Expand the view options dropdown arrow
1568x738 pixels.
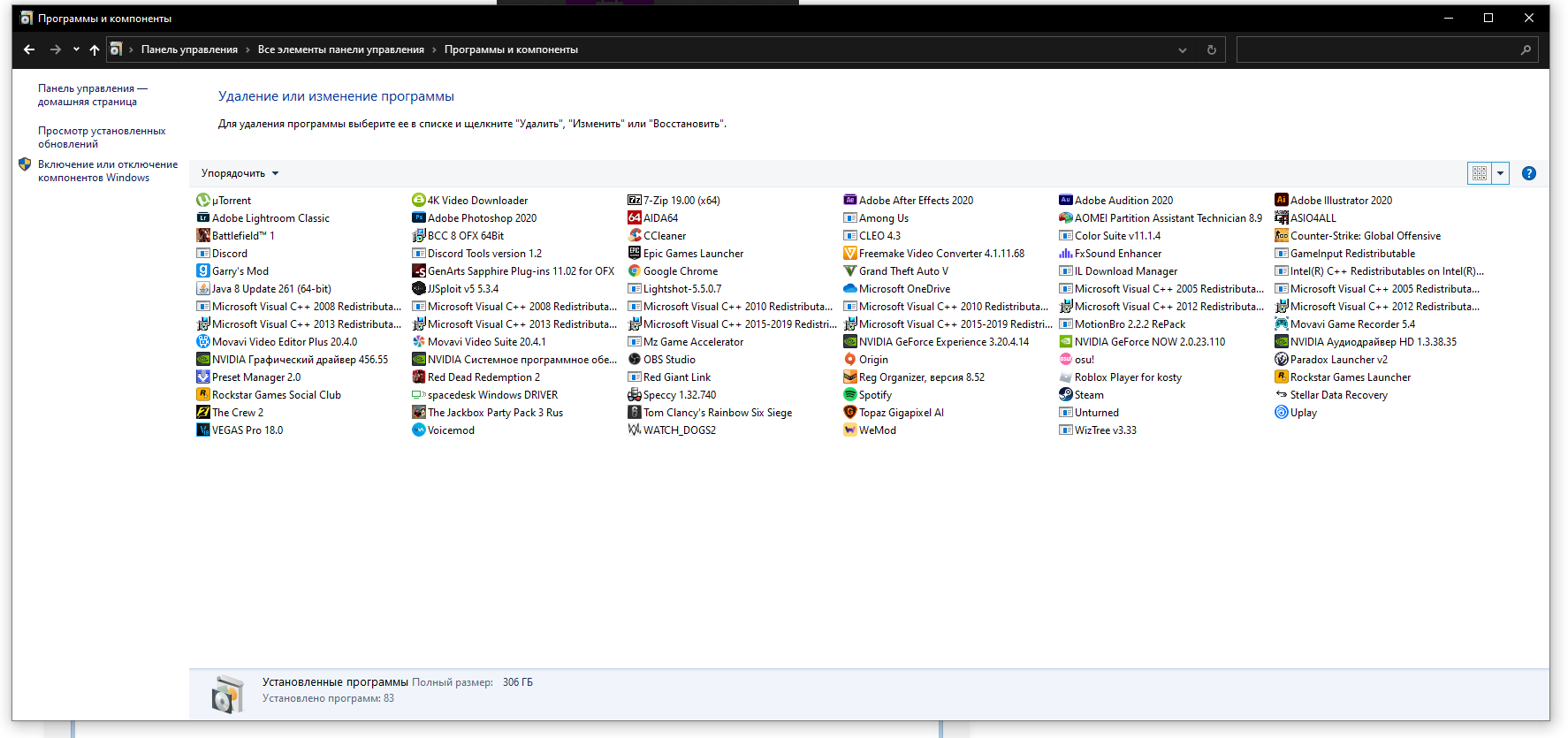(x=1500, y=173)
